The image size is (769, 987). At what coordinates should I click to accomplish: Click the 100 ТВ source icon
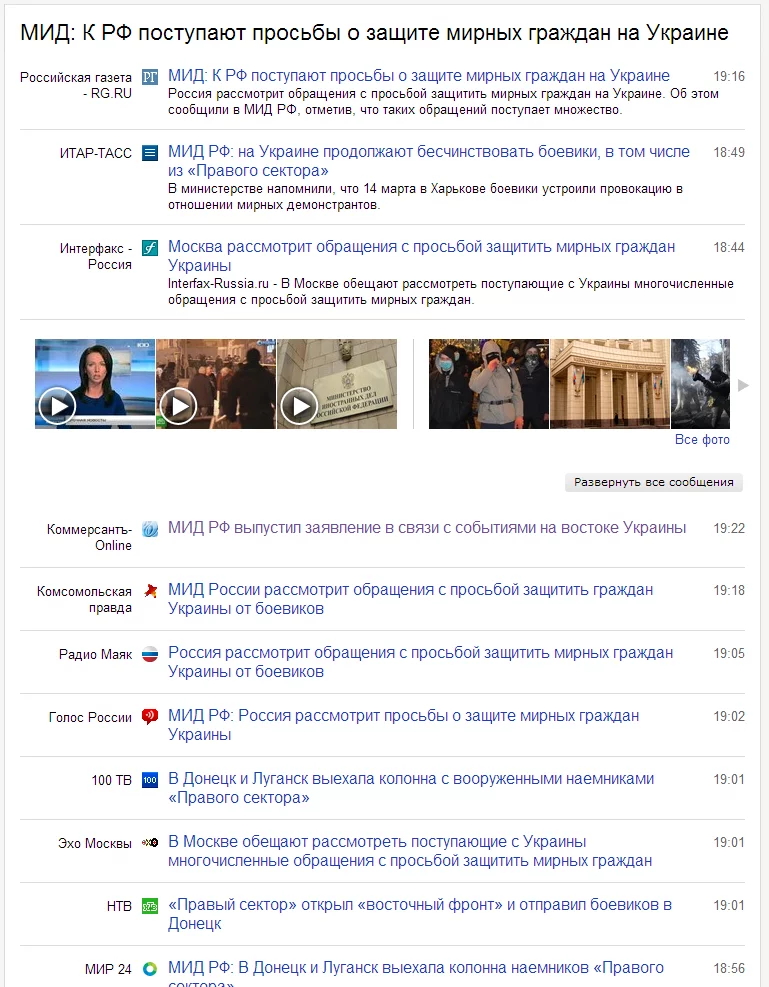[150, 780]
